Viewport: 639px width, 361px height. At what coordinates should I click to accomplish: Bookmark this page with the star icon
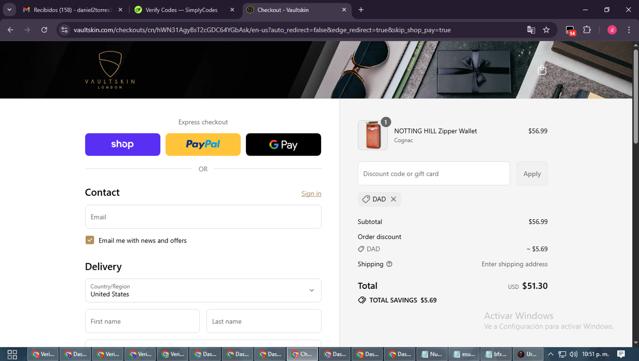(546, 30)
